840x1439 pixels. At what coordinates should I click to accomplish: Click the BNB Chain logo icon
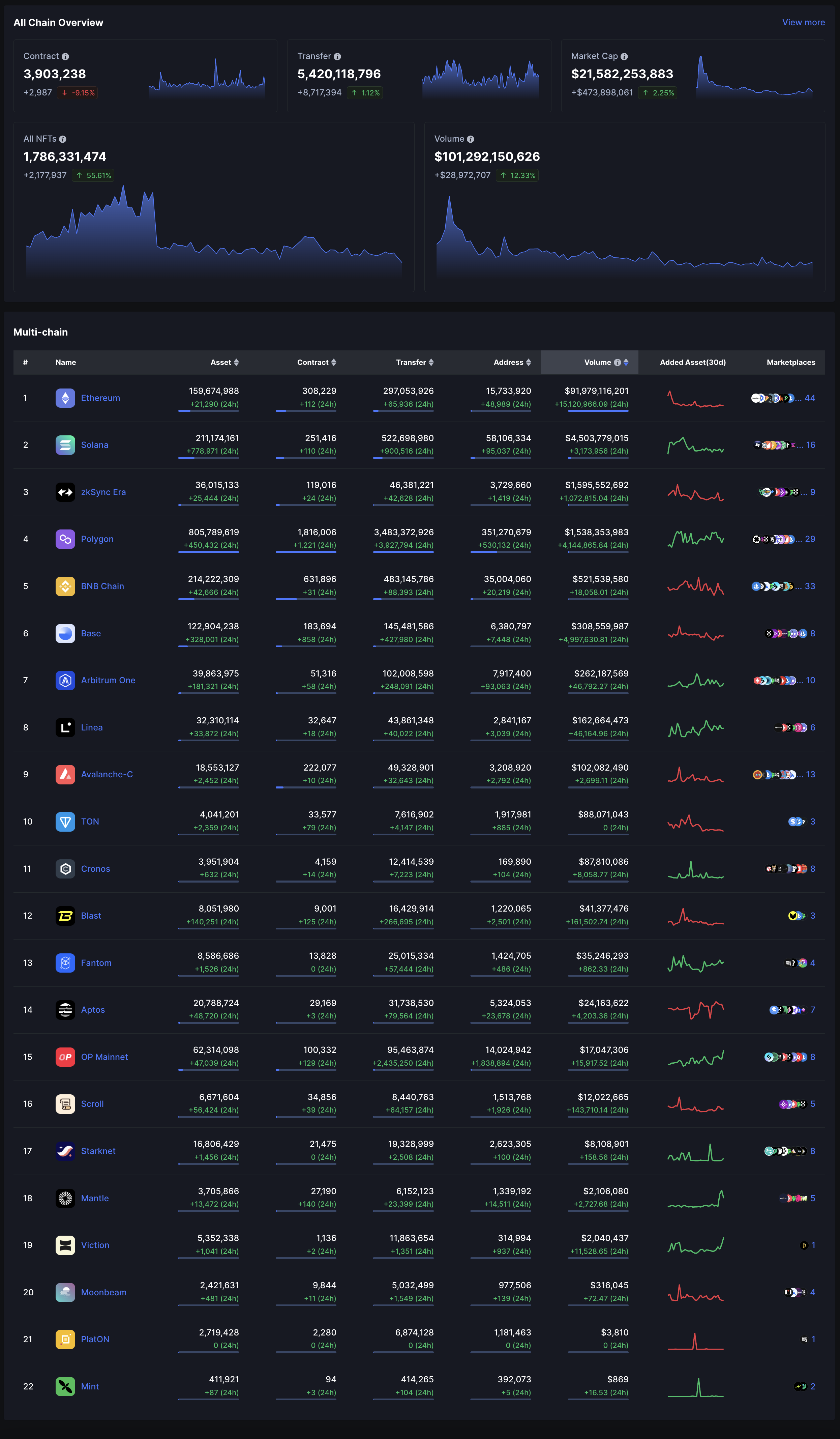(x=65, y=586)
